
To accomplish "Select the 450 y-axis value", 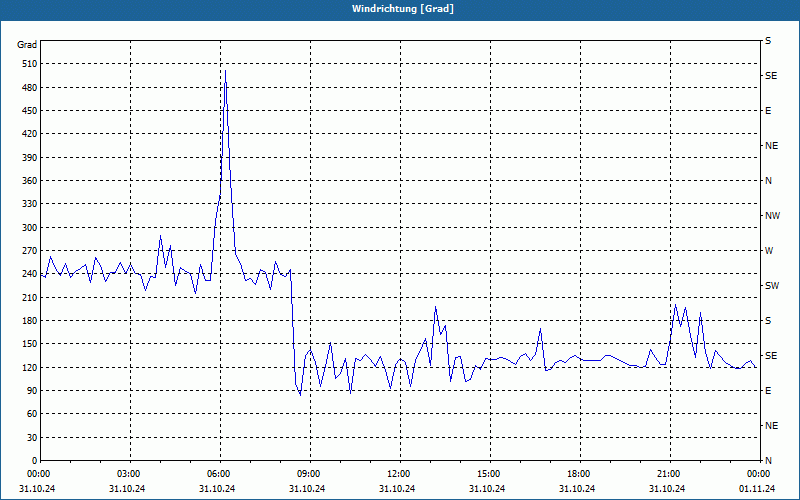I will point(30,111).
